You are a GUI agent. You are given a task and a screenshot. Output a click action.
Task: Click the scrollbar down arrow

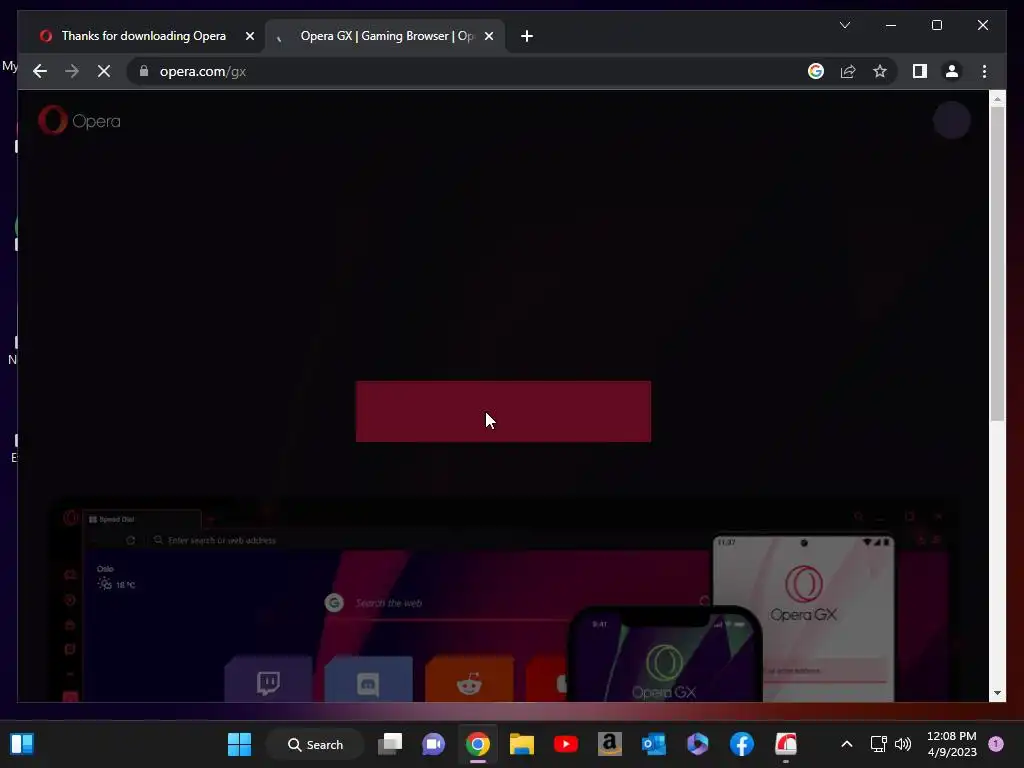click(x=997, y=693)
